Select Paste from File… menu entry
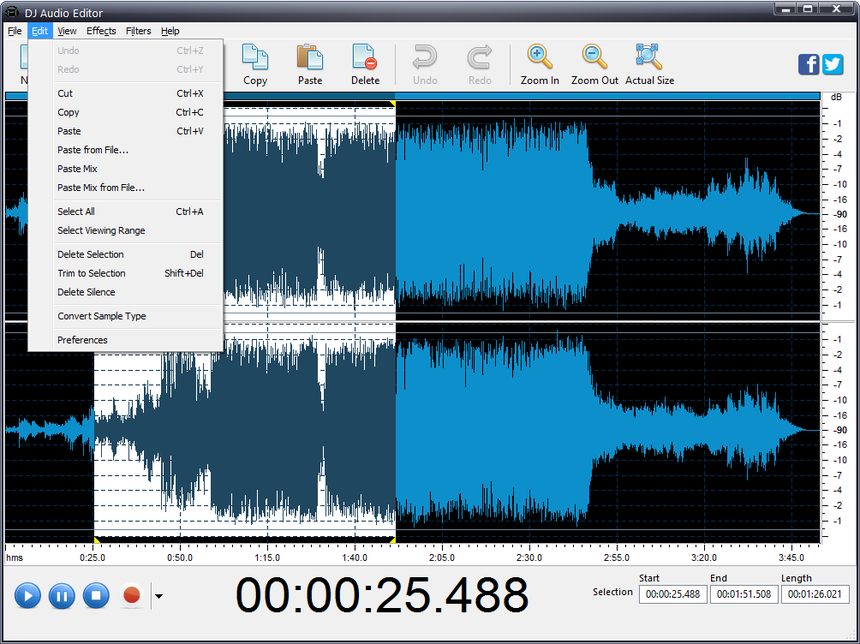This screenshot has height=644, width=860. pos(126,150)
